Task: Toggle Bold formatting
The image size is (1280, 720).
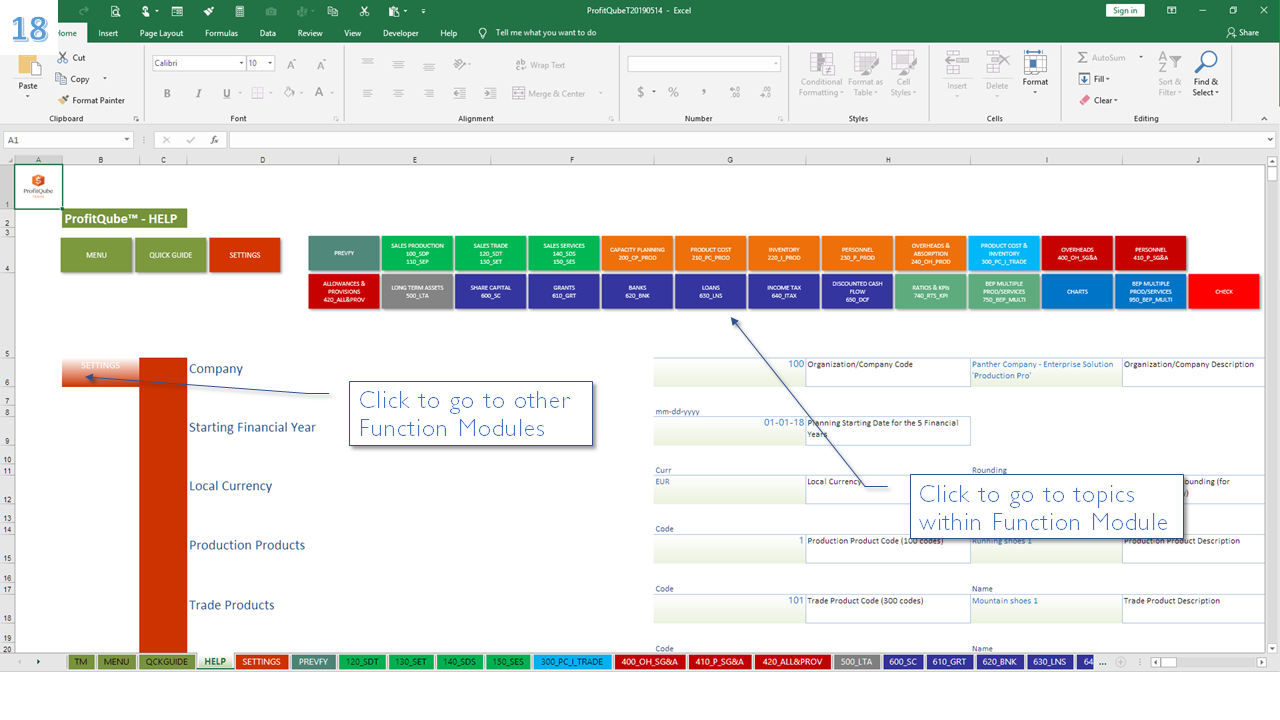Action: click(167, 93)
